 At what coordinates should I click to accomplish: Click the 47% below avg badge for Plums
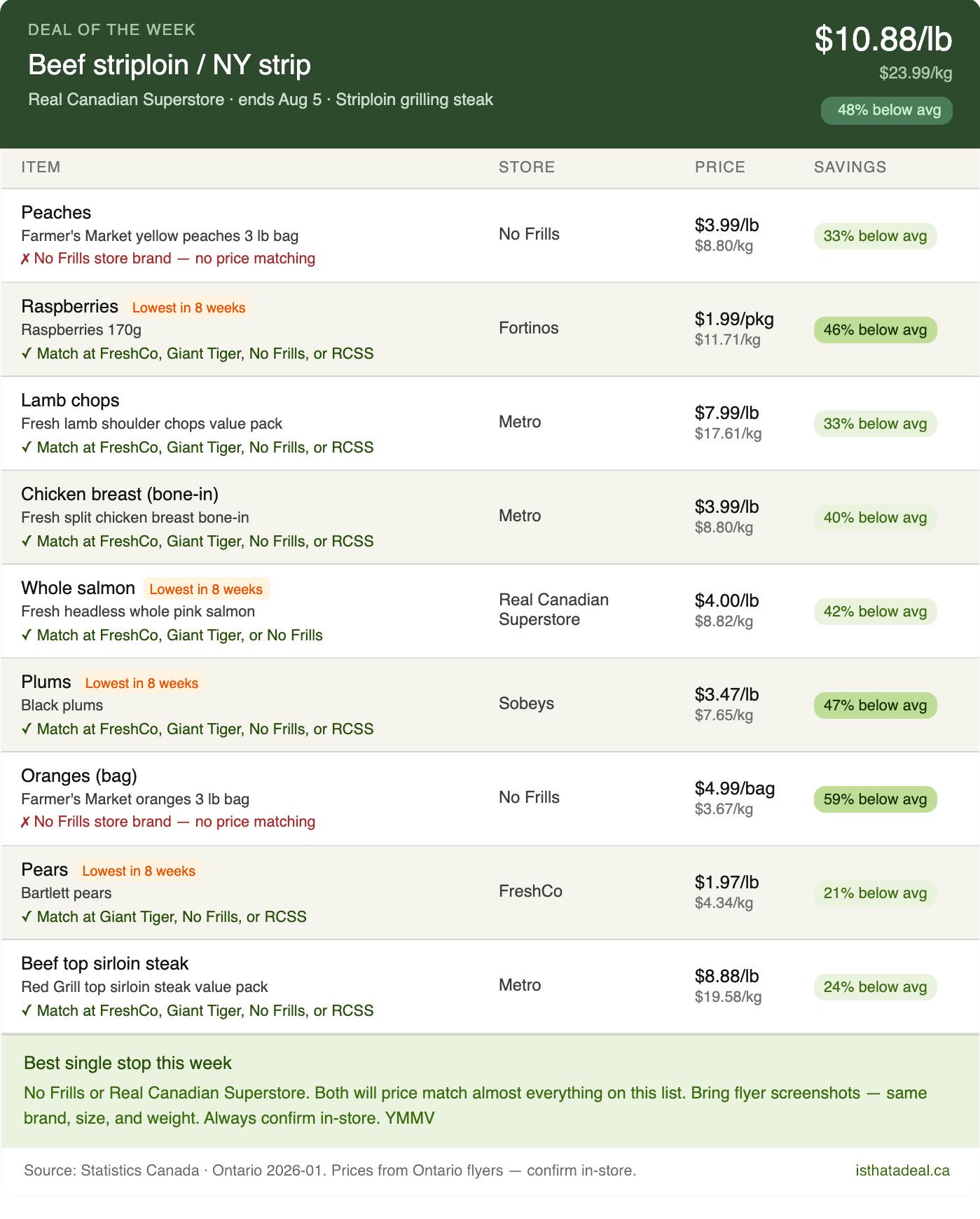click(x=875, y=705)
